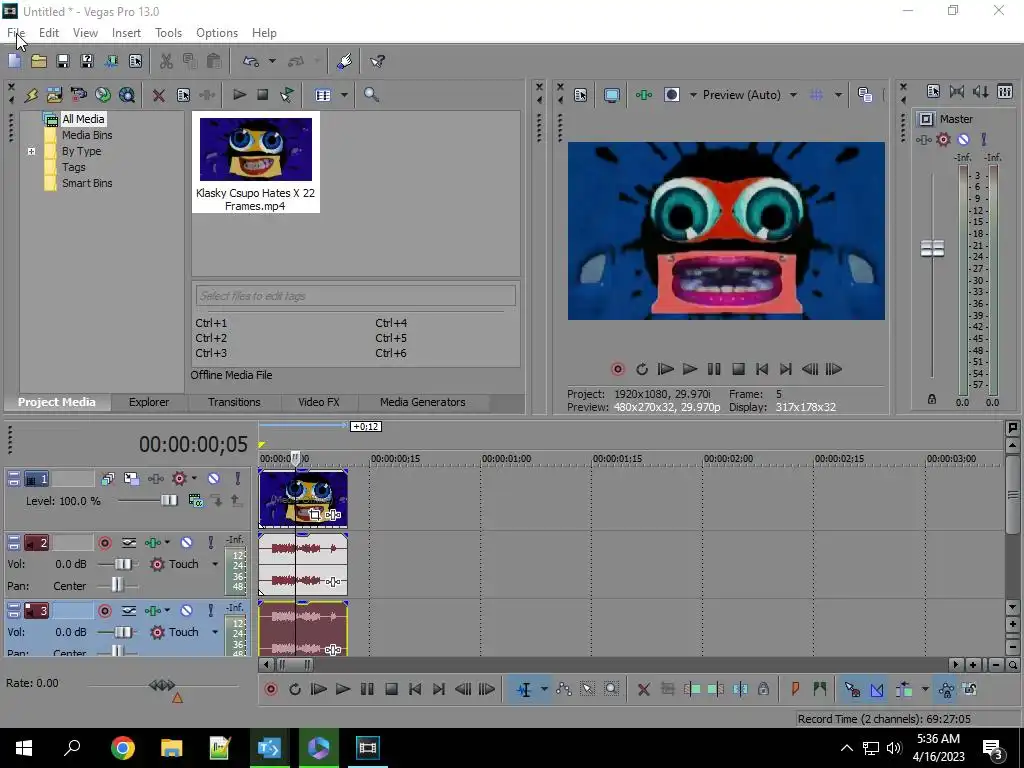The width and height of the screenshot is (1024, 768).
Task: Start media preview in Project Media toolbar
Action: pos(239,95)
